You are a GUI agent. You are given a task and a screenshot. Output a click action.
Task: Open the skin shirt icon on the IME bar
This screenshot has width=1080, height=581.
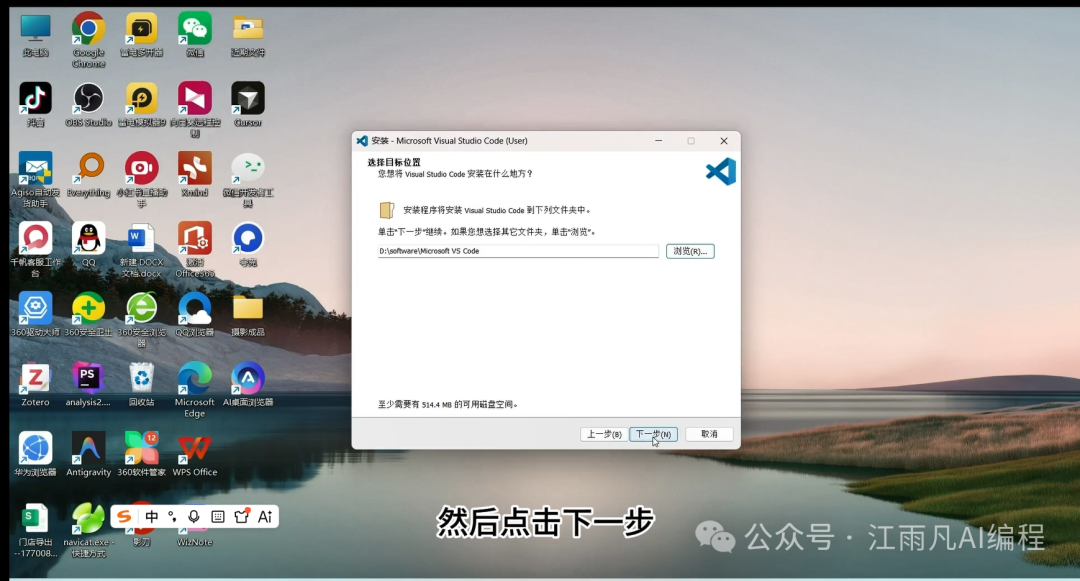coord(242,516)
